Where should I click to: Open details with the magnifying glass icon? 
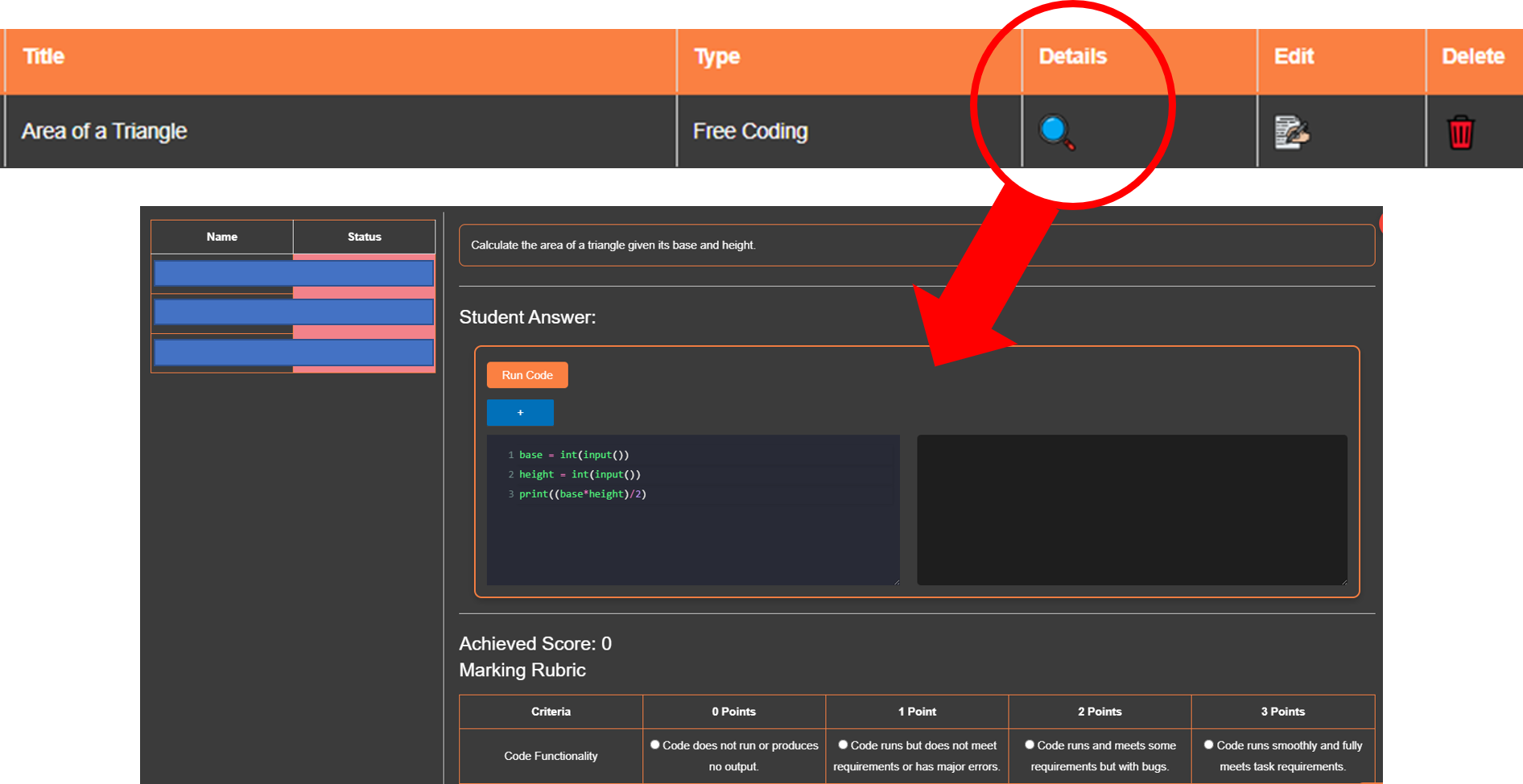pos(1056,133)
